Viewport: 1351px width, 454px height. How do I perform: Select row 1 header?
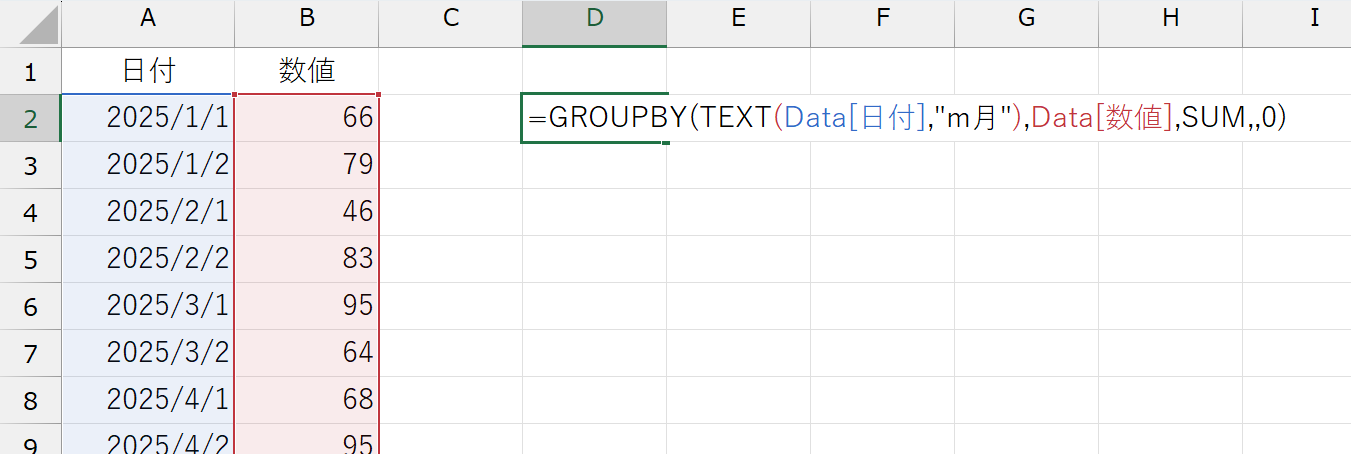click(30, 71)
